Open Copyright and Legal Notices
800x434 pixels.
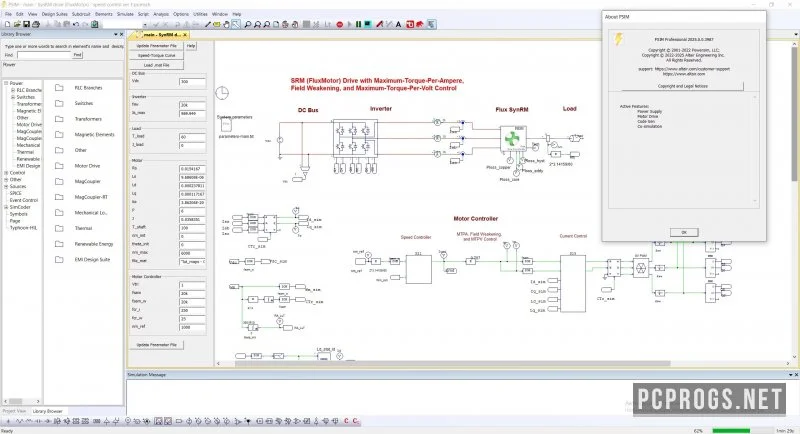[x=682, y=86]
